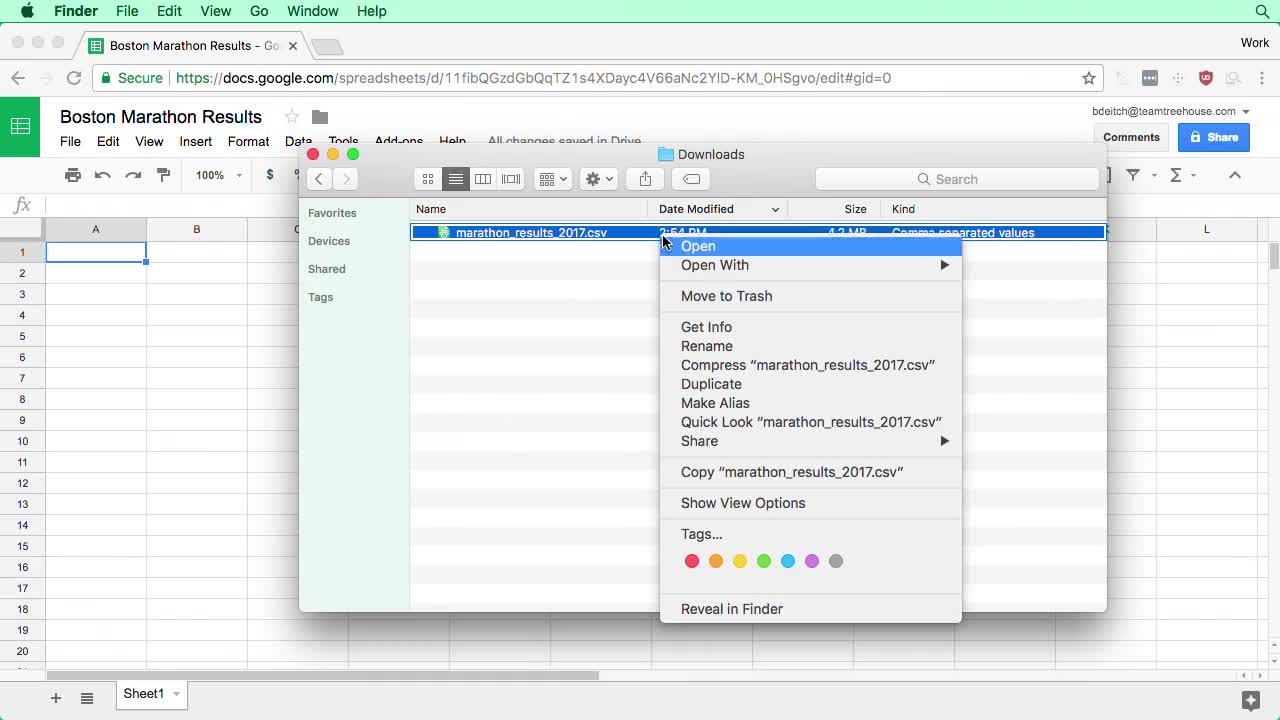Select the red tag color swatch
1280x720 pixels.
(x=691, y=561)
